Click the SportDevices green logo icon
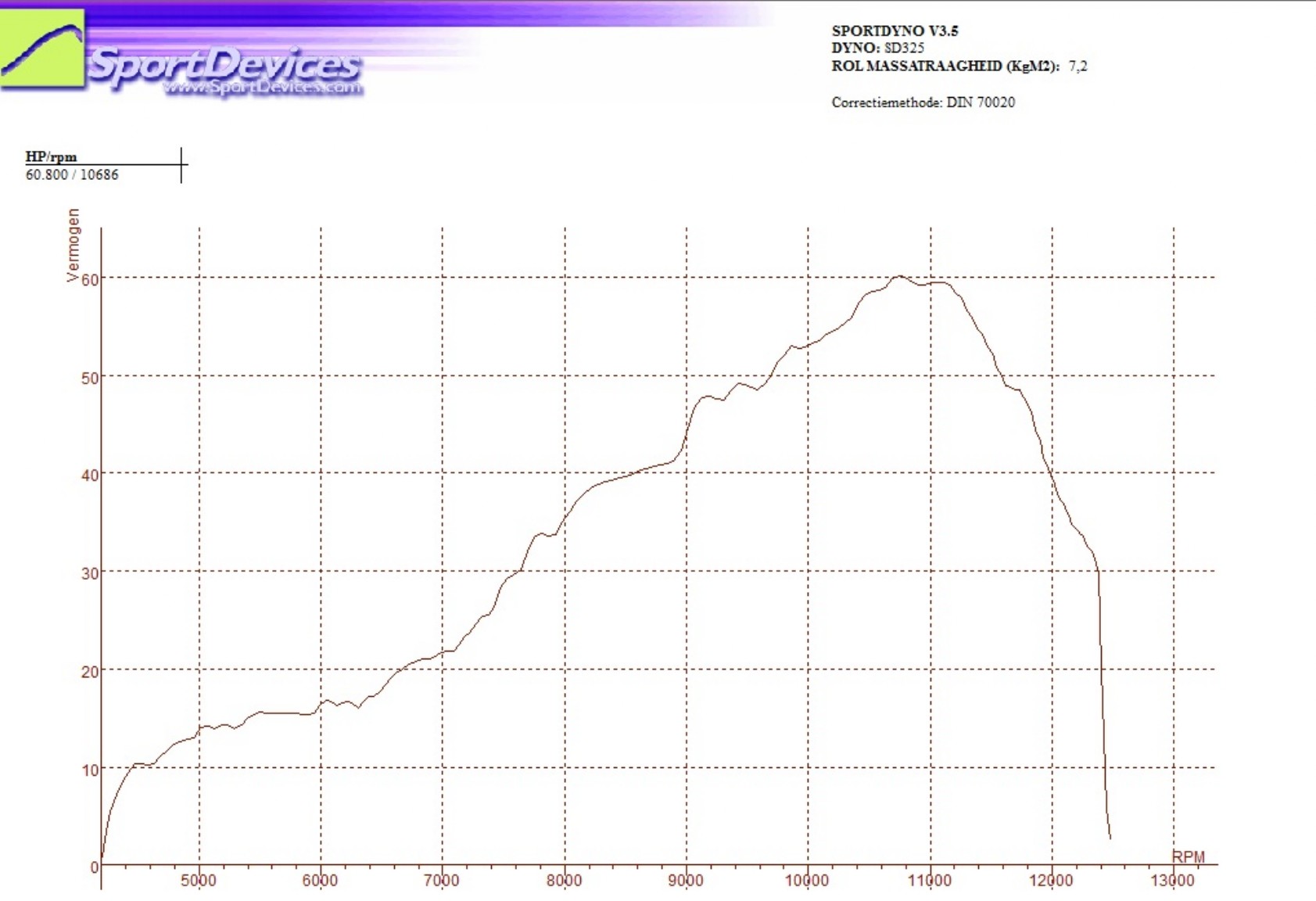Image resolution: width=1316 pixels, height=901 pixels. (42, 48)
